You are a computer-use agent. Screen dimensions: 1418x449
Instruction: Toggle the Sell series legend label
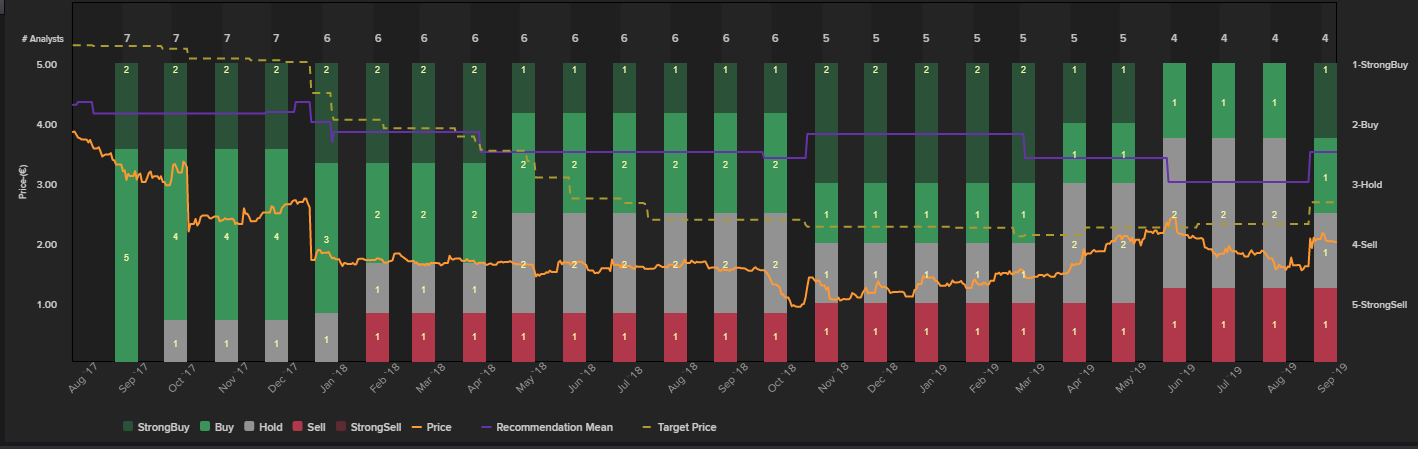click(x=314, y=427)
